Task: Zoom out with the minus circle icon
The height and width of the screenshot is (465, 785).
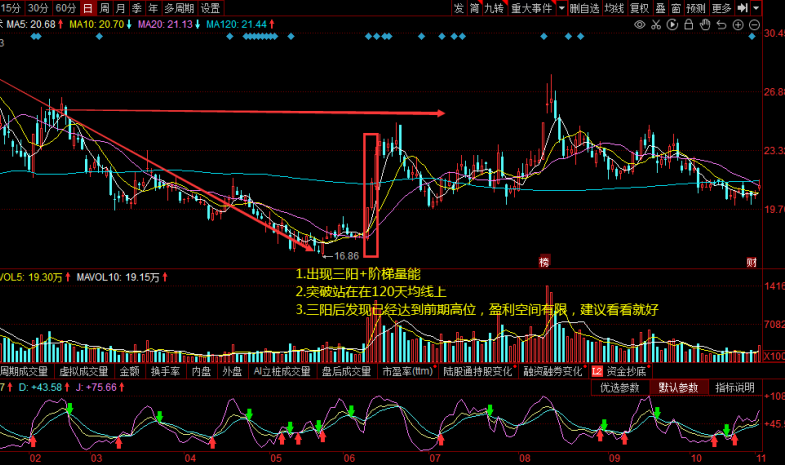Action: coord(754,25)
